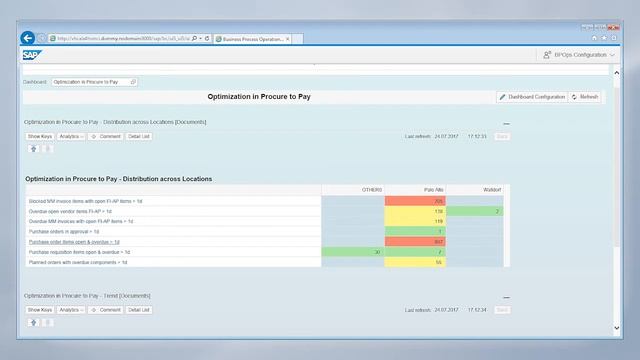The image size is (640, 360).
Task: Click Show Keys in Distribution panel
Action: pos(40,136)
